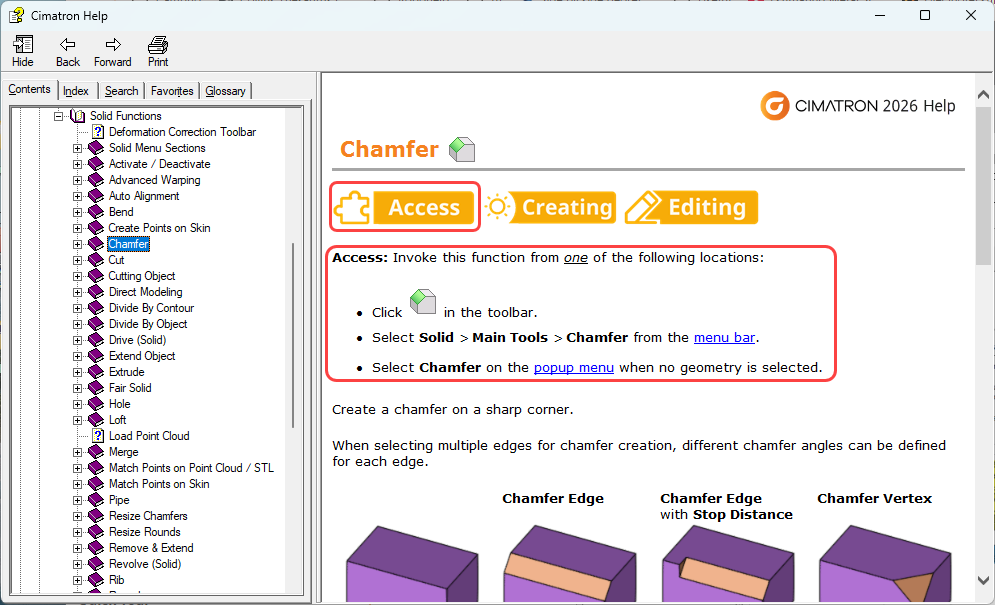Viewport: 995px width, 605px height.
Task: Switch to the Index tab
Action: click(x=76, y=91)
